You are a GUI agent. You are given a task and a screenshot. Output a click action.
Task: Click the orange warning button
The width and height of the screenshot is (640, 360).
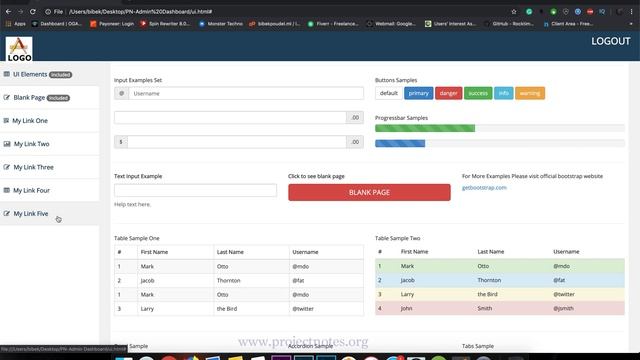coord(530,93)
